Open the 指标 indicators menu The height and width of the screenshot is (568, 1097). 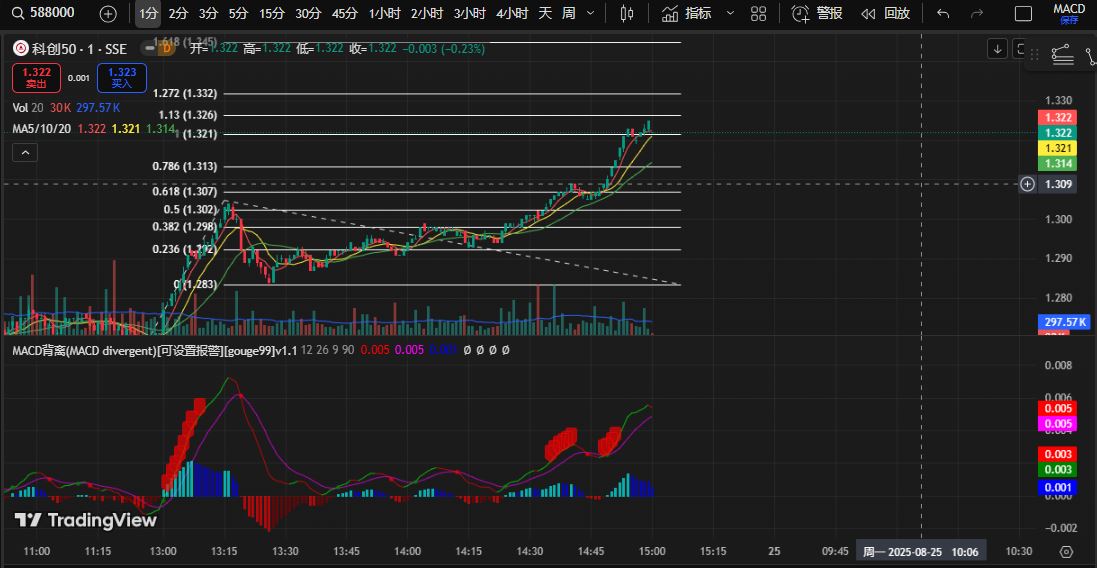(x=687, y=13)
